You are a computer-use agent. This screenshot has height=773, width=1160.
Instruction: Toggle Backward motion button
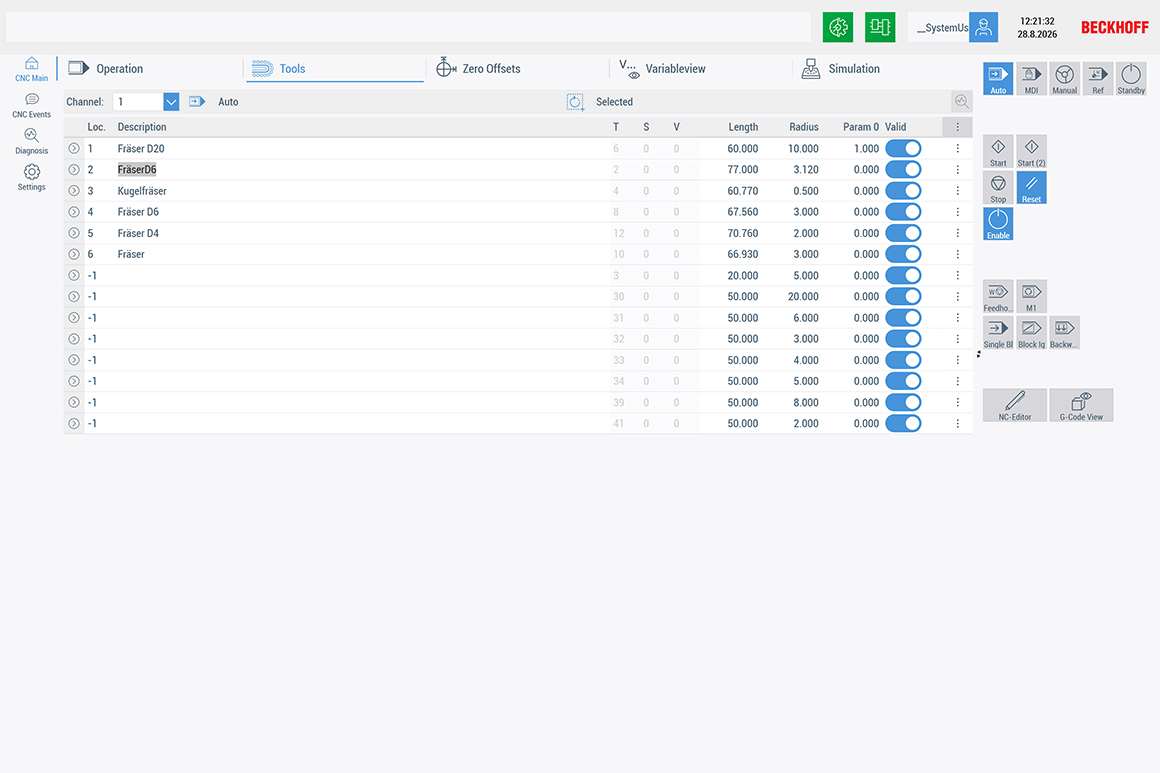coord(1065,332)
